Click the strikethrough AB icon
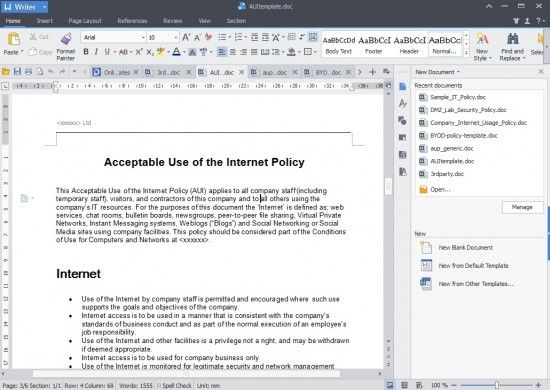The image size is (550, 390). 123,52
